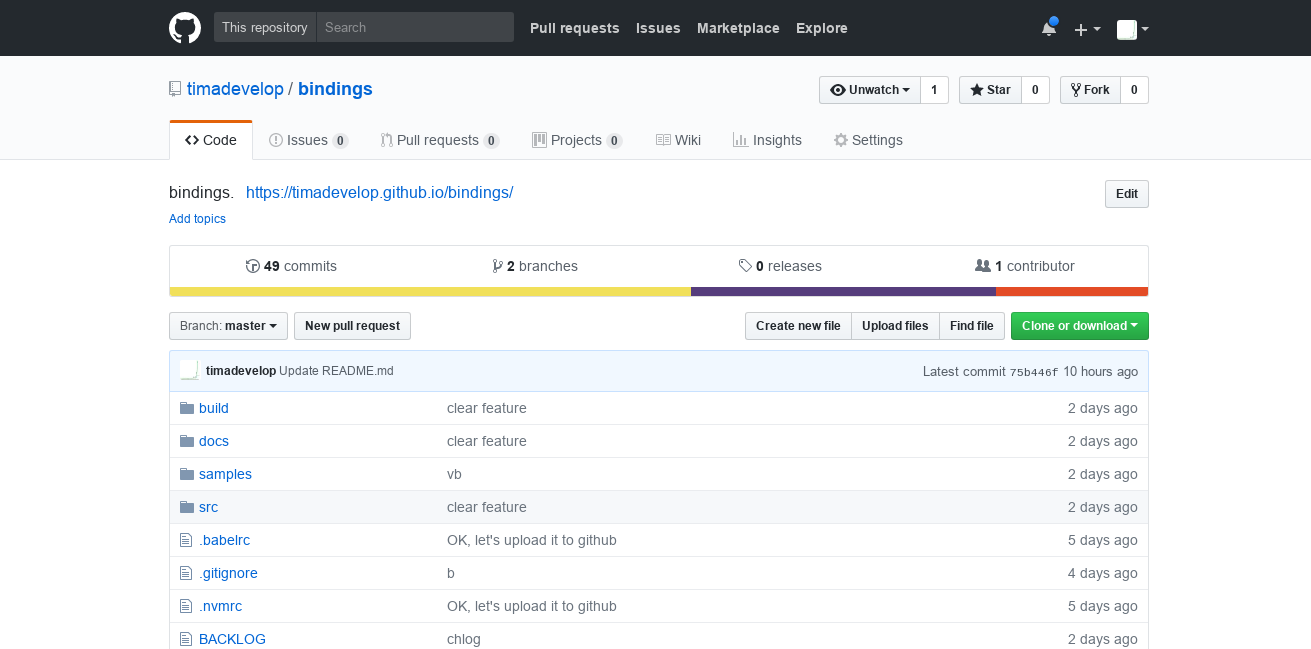Click the This repository search scope label
This screenshot has height=649, width=1311.
coord(265,27)
